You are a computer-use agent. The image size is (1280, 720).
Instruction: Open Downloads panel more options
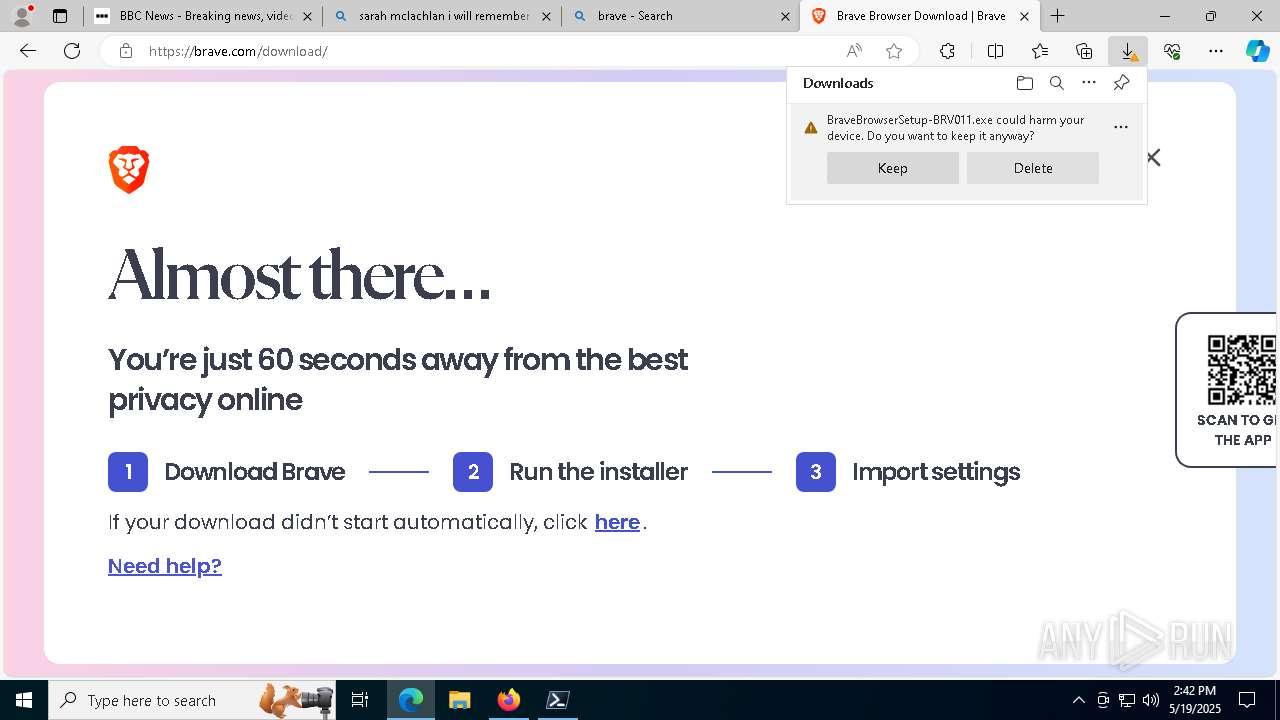click(1089, 83)
